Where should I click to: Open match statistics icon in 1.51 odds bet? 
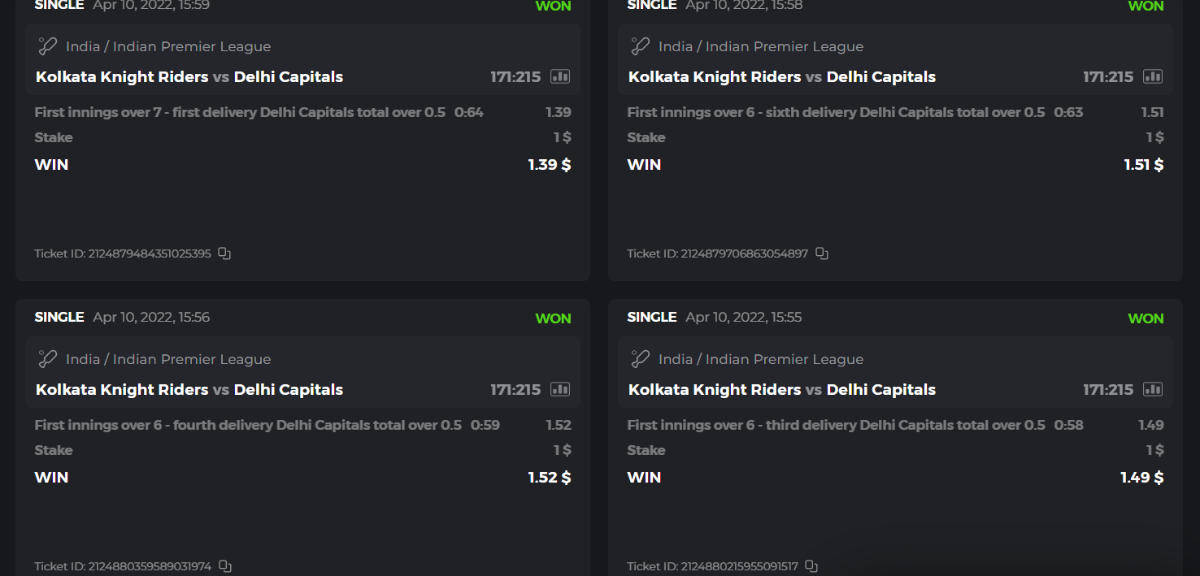point(1153,77)
